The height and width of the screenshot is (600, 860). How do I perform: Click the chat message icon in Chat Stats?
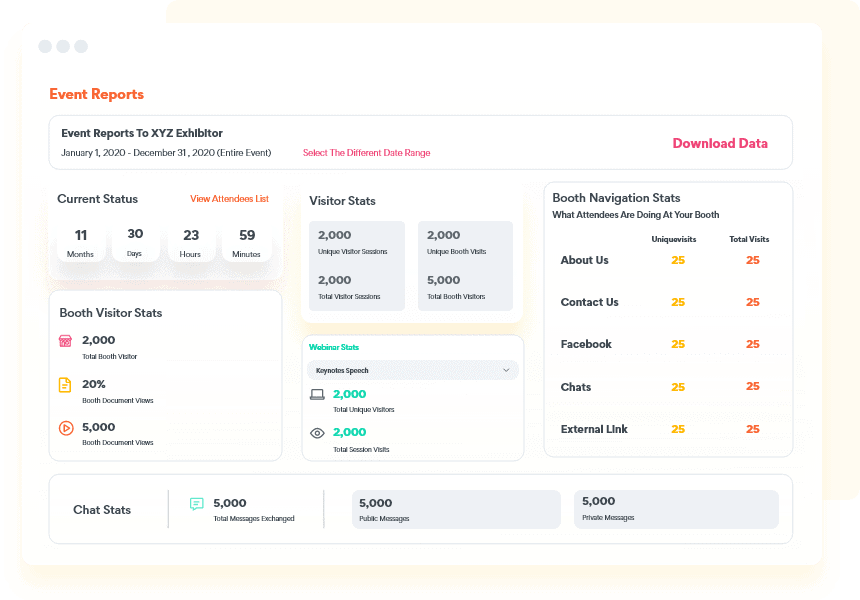(197, 504)
